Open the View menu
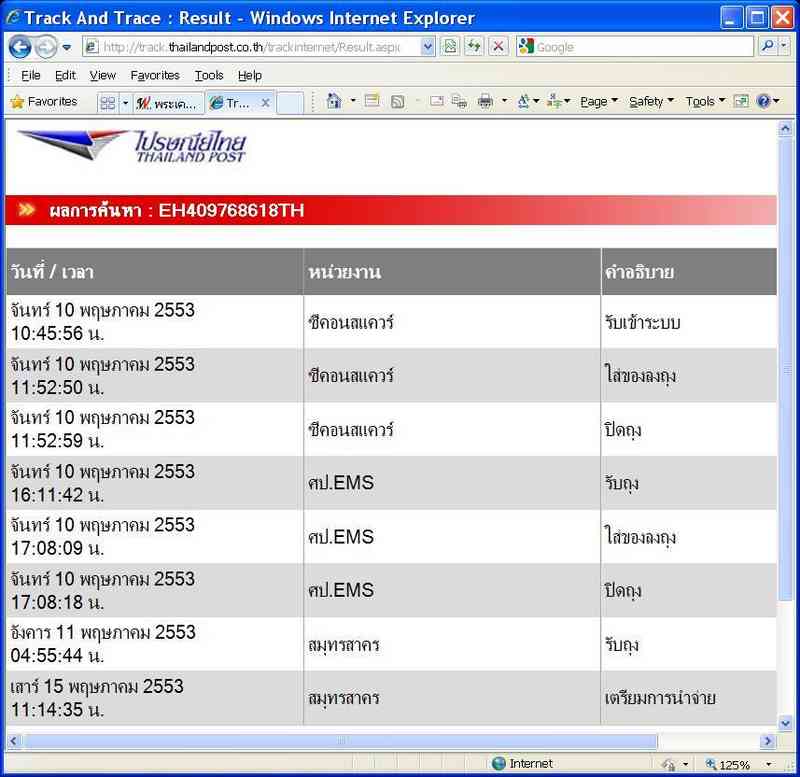Image resolution: width=800 pixels, height=777 pixels. [x=102, y=75]
